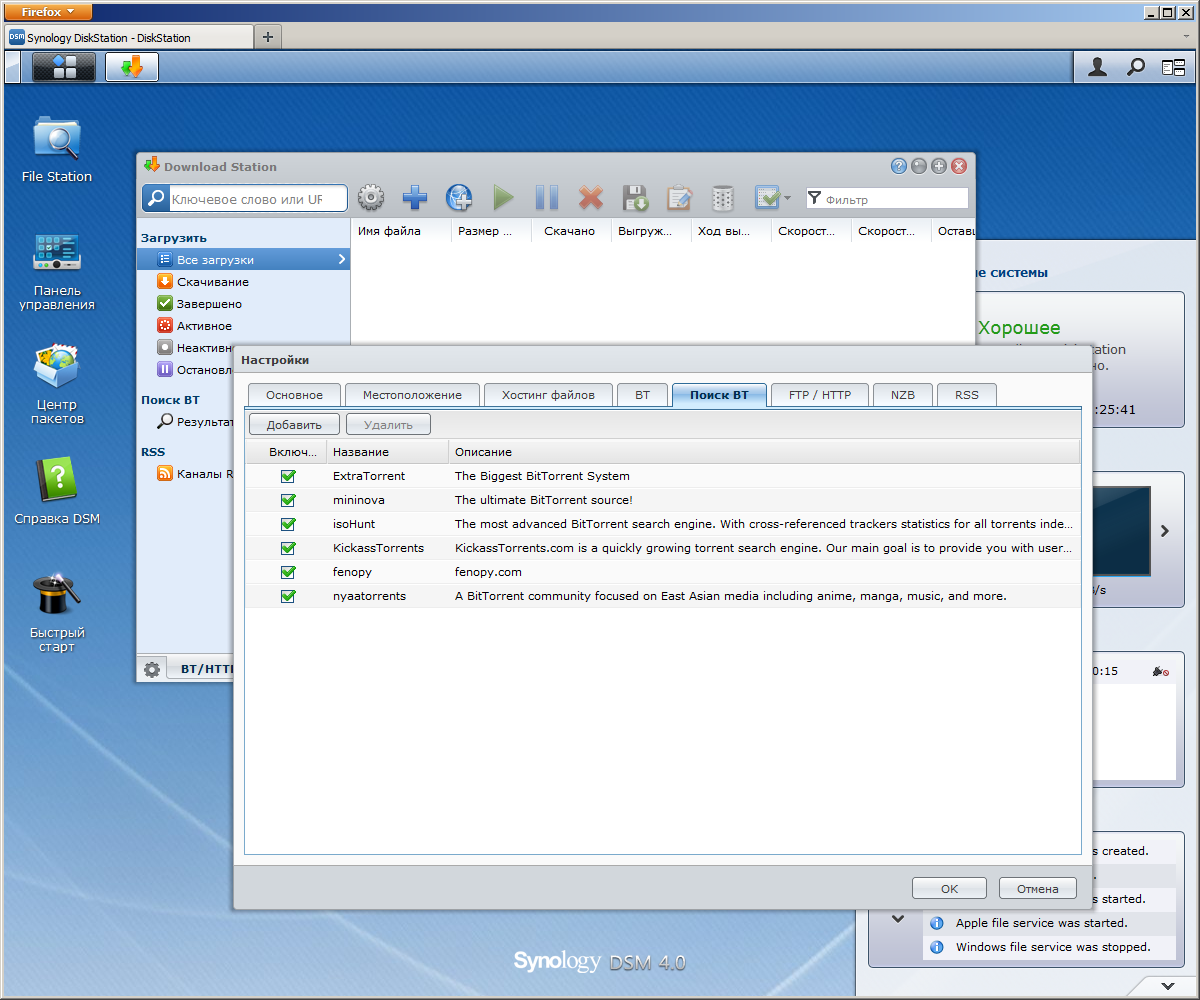Expand the right arrow on resource monitor widget
Viewport: 1200px width, 1000px height.
[x=1164, y=531]
